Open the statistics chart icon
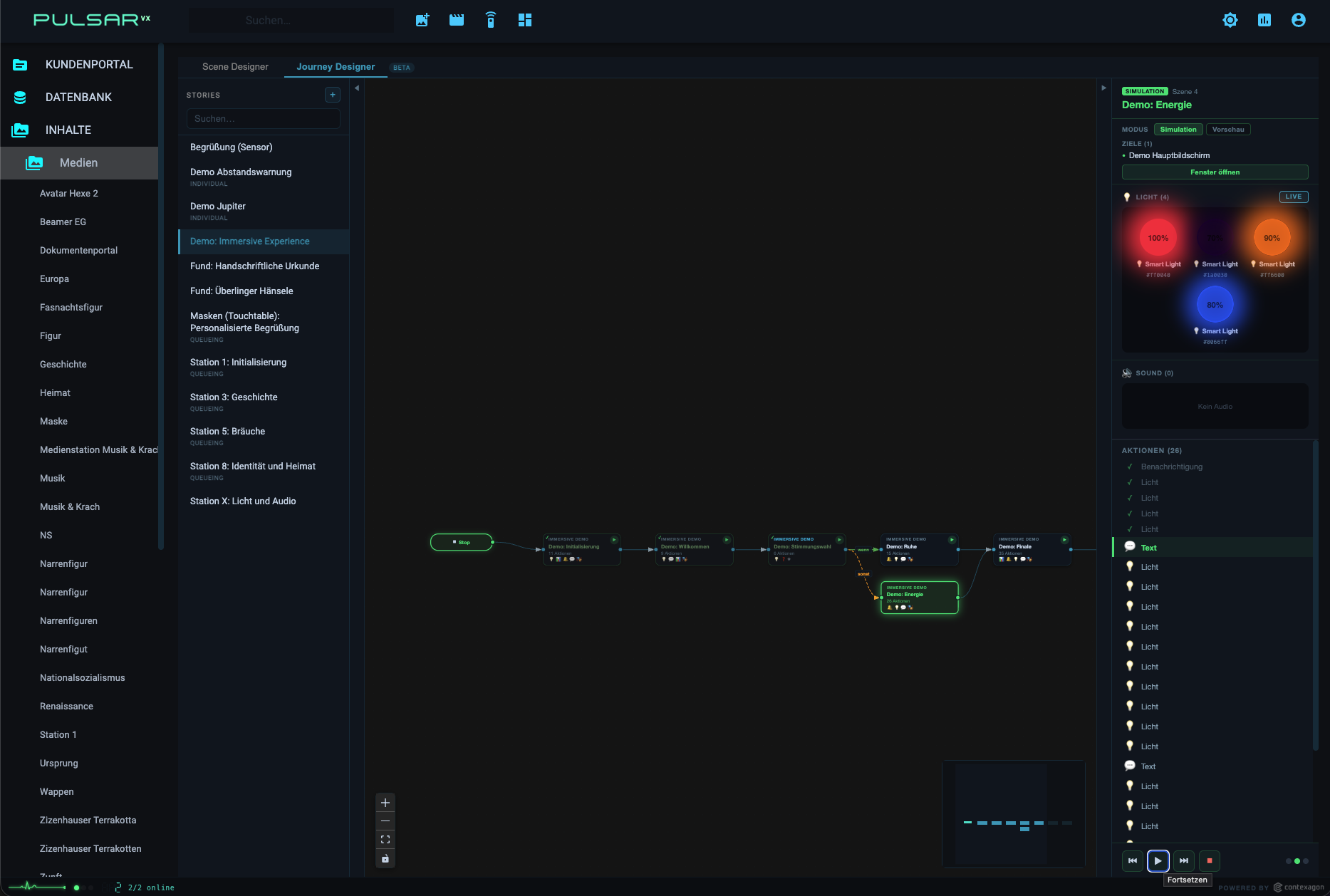Image resolution: width=1330 pixels, height=896 pixels. point(1264,20)
